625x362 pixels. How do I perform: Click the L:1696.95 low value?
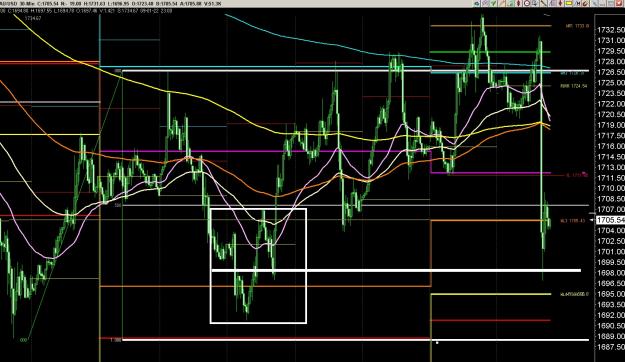tap(118, 4)
